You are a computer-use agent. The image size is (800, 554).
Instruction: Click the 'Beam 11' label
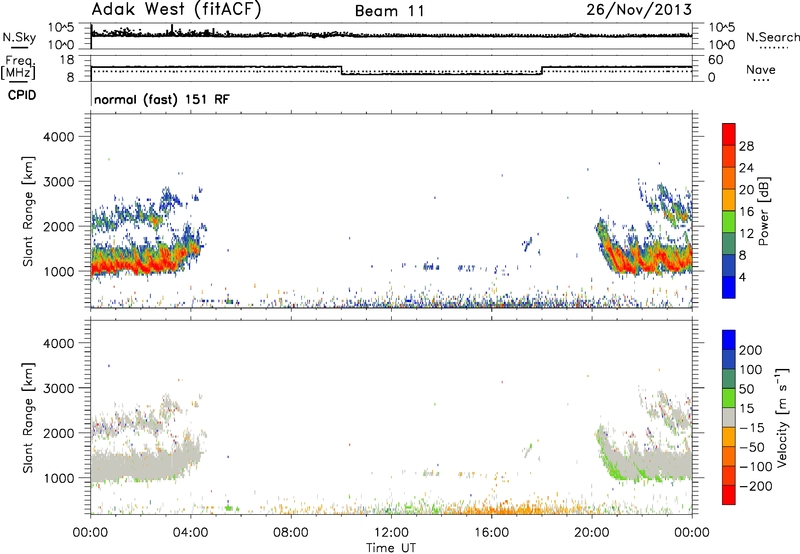coord(390,11)
